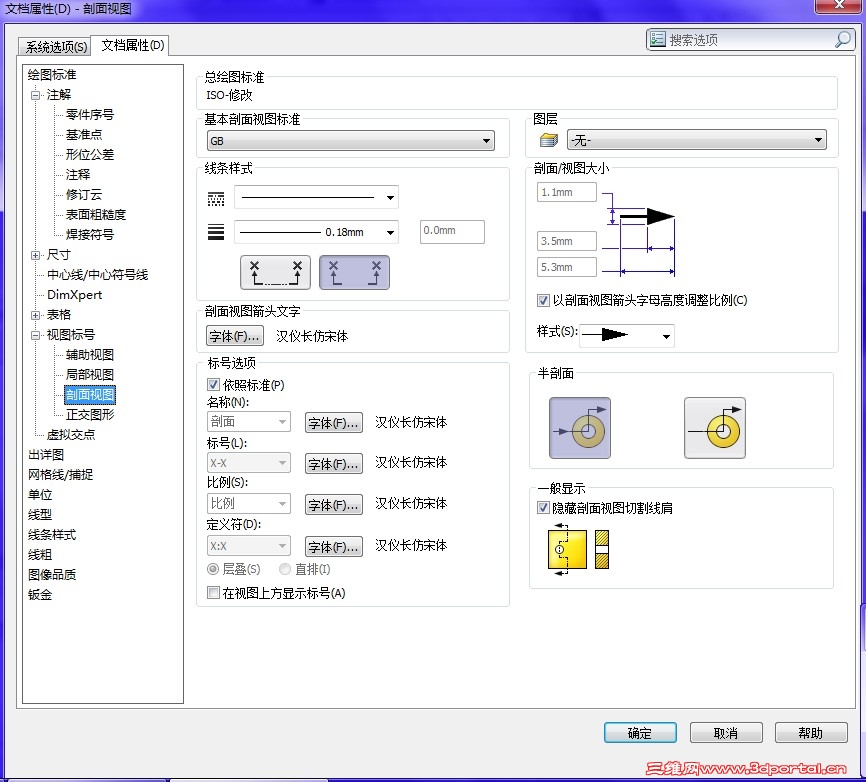
Task: Select 表面粗糙度 in the tree
Action: [x=96, y=215]
